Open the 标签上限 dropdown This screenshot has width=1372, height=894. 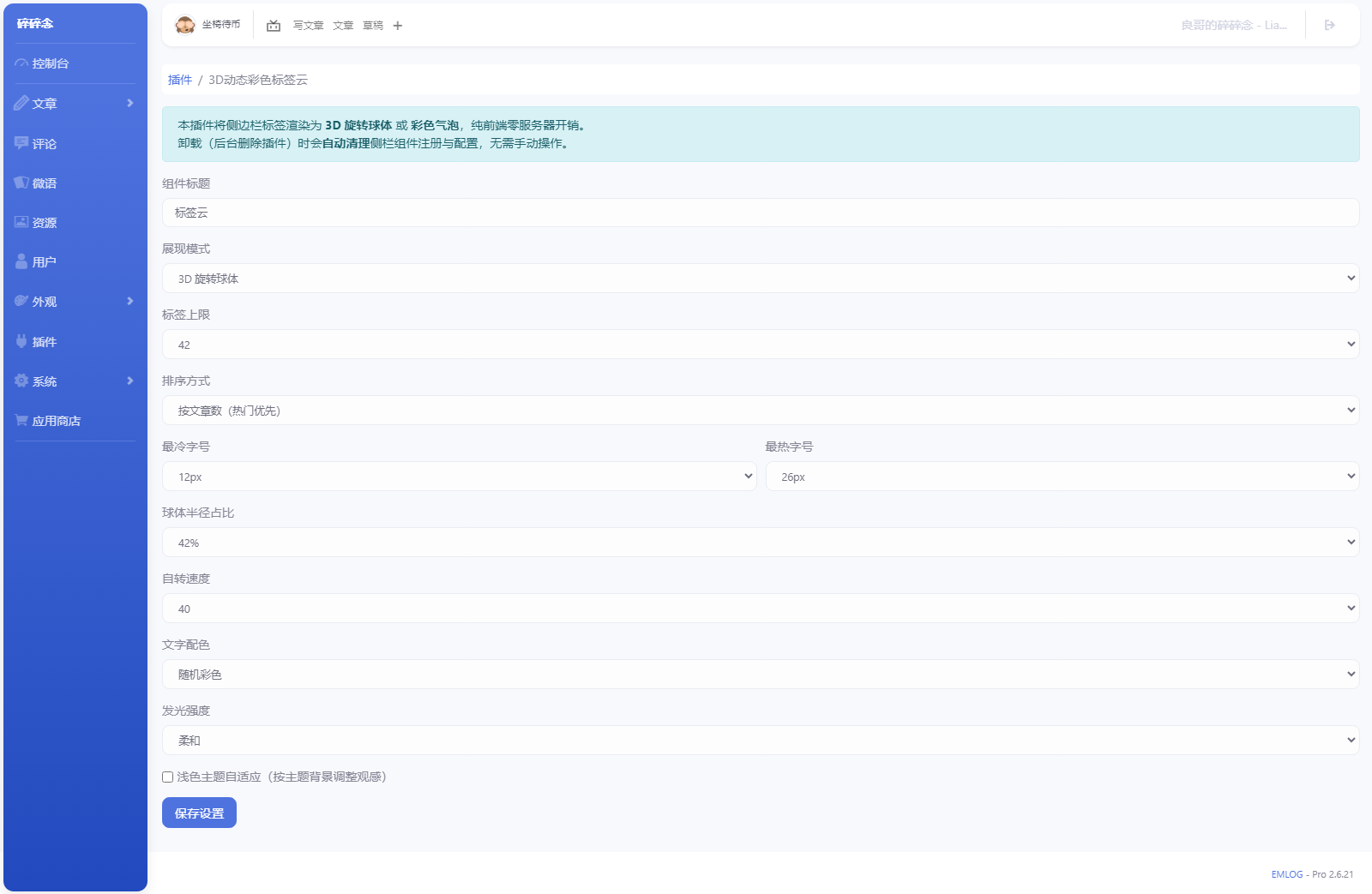pos(761,345)
